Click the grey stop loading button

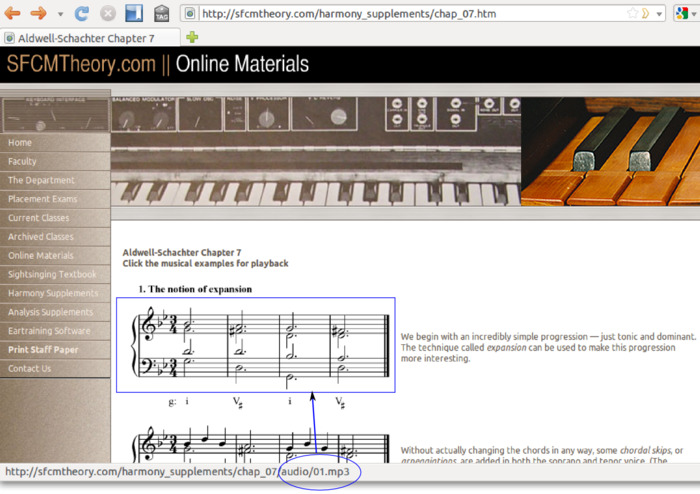click(108, 13)
